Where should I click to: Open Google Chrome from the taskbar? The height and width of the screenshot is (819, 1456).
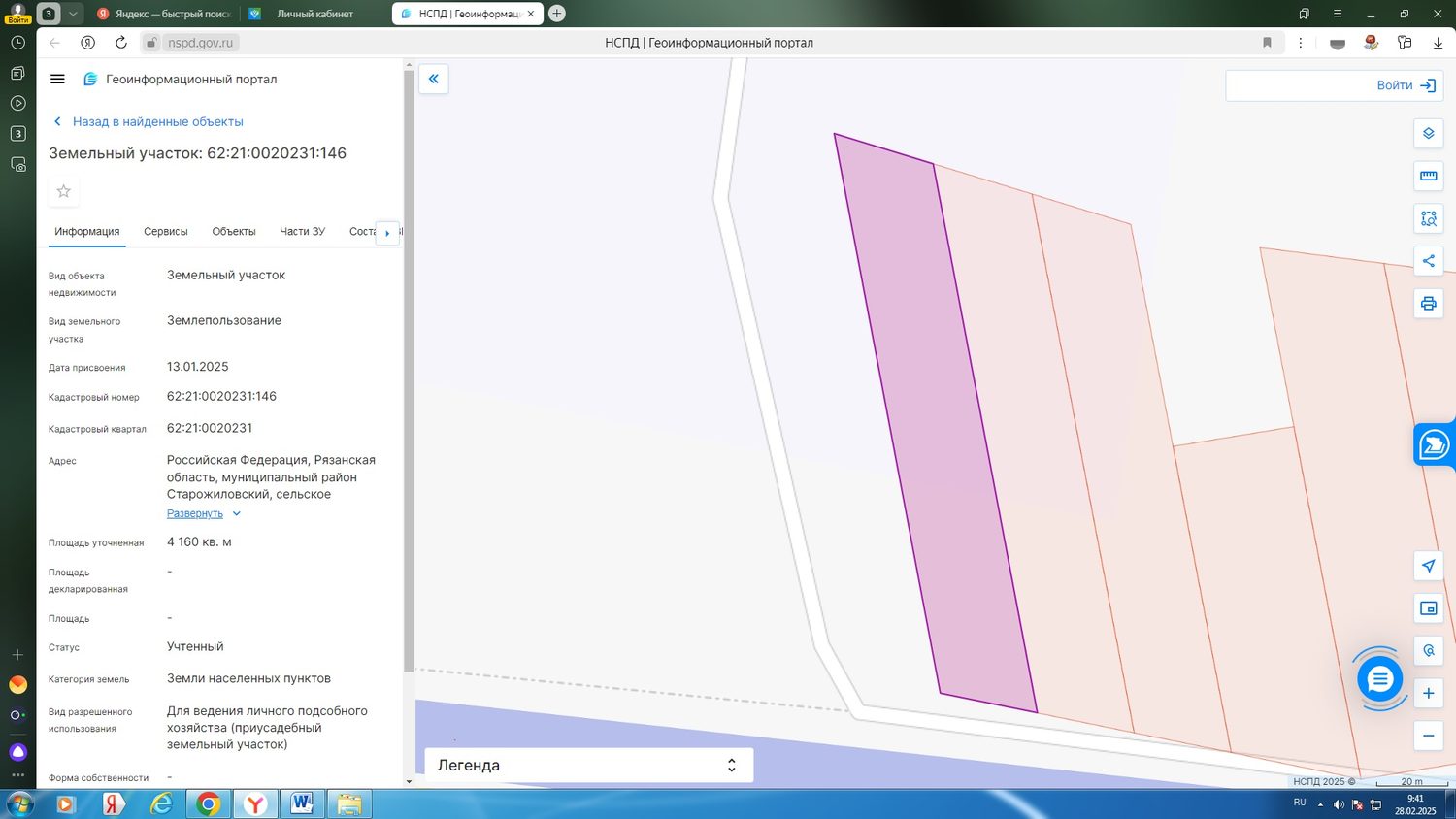(208, 804)
